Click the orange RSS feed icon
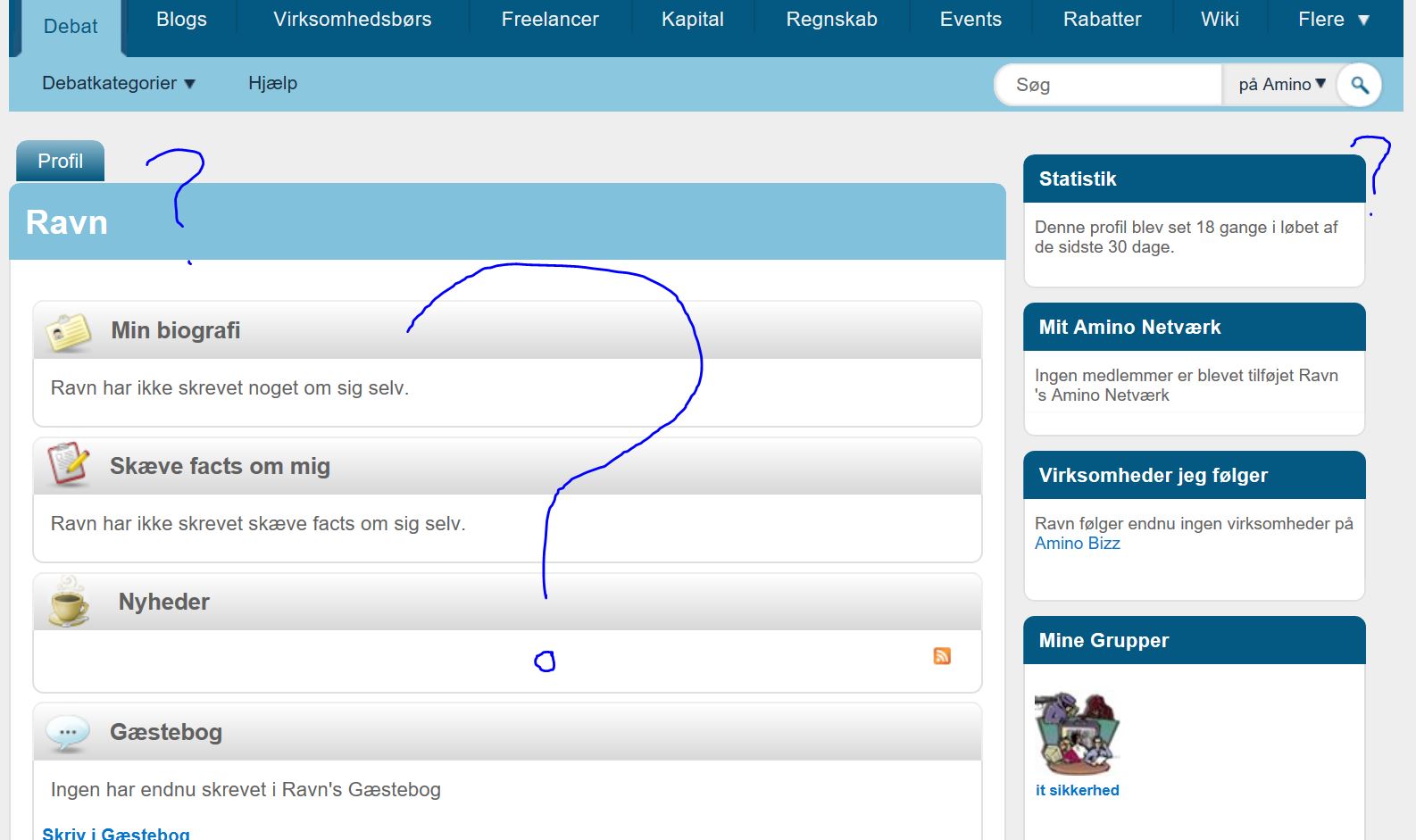The height and width of the screenshot is (840, 1416). coord(942,656)
